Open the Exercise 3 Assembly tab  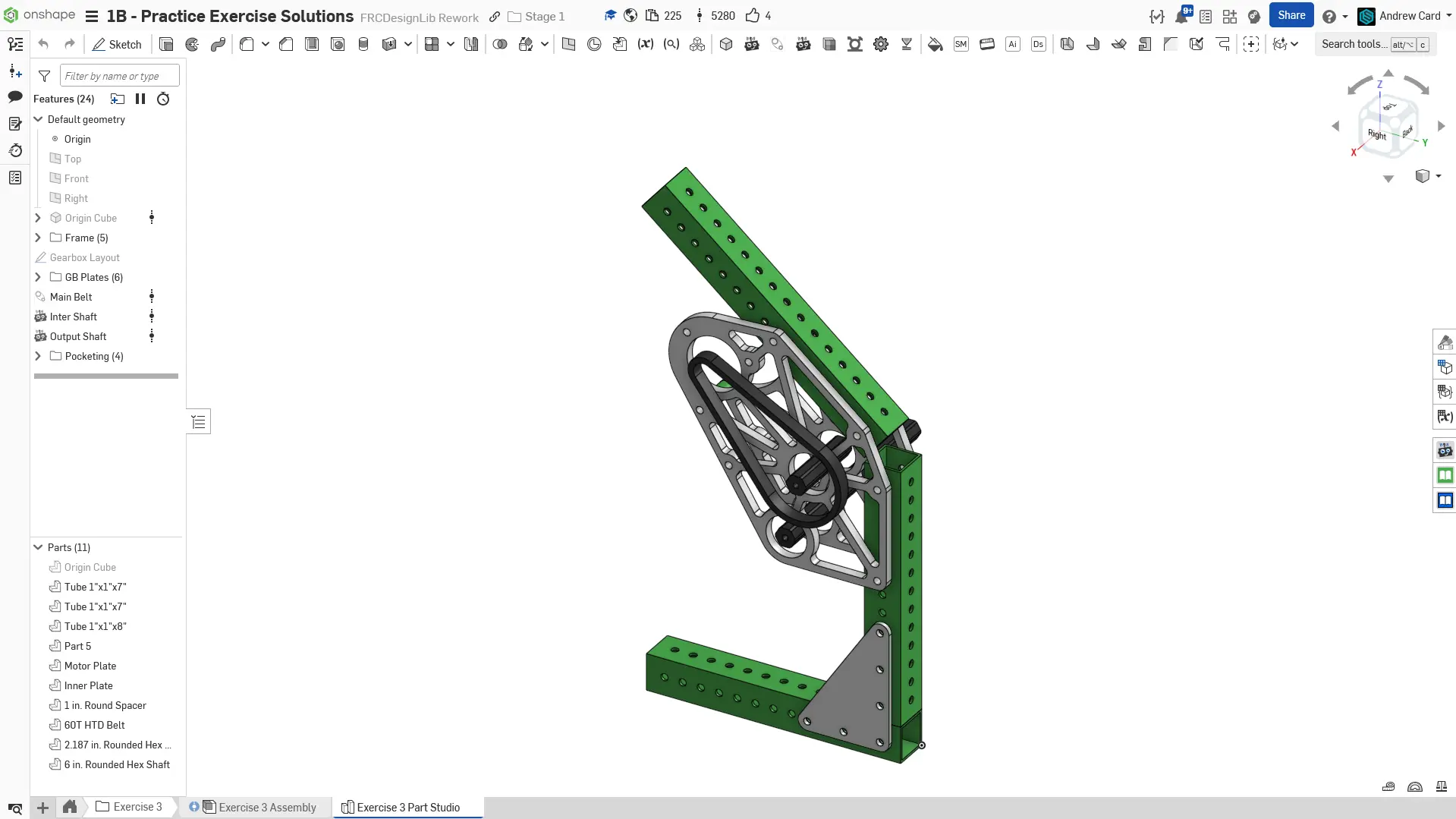pyautogui.click(x=267, y=808)
